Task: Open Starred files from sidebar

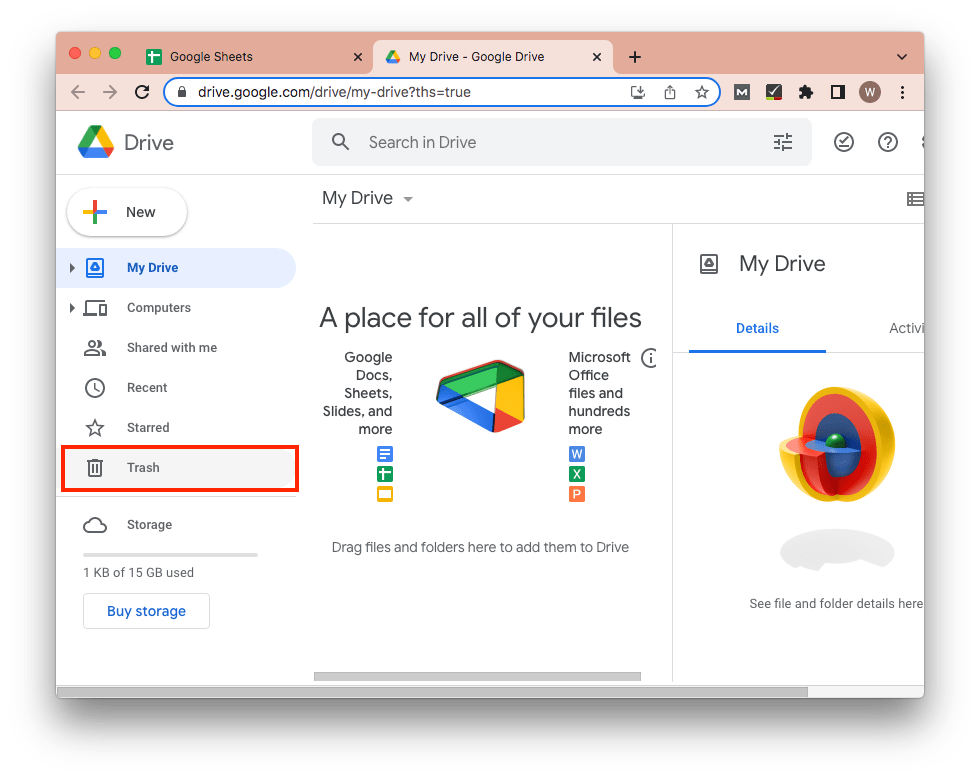Action: pyautogui.click(x=148, y=427)
